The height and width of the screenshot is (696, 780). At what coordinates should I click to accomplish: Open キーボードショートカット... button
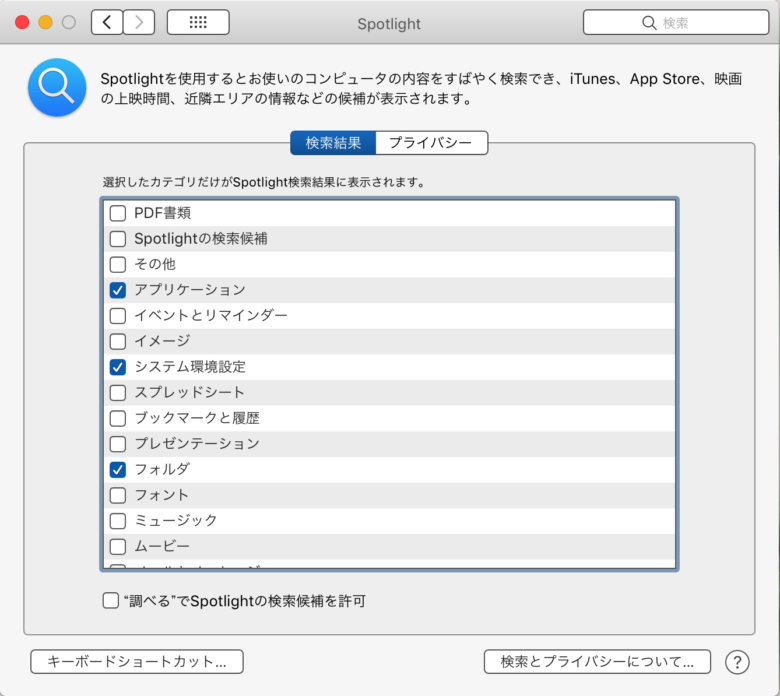137,662
